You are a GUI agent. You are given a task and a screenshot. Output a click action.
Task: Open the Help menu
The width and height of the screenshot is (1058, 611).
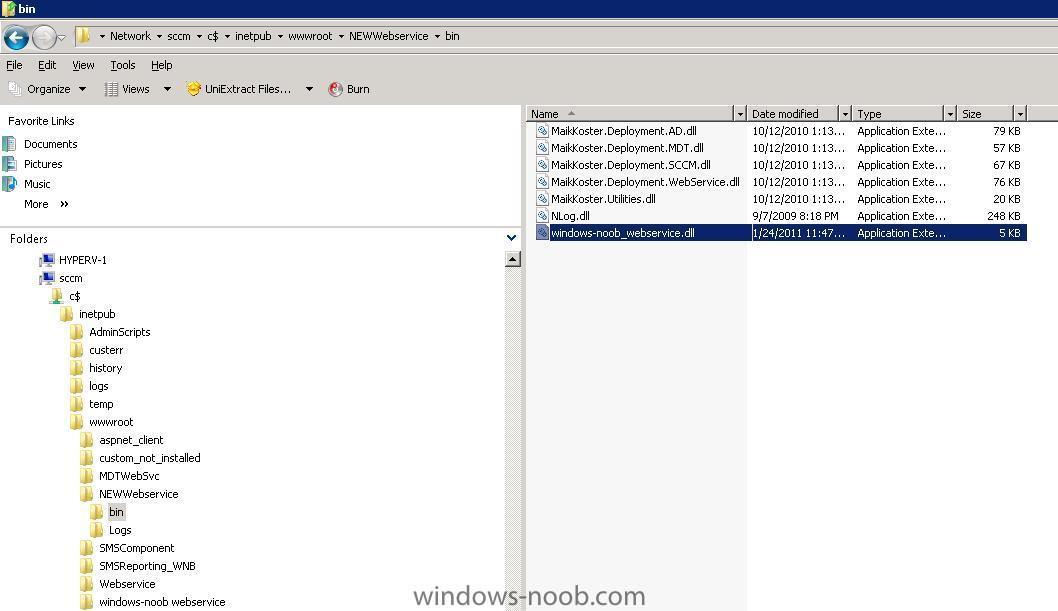coord(161,65)
